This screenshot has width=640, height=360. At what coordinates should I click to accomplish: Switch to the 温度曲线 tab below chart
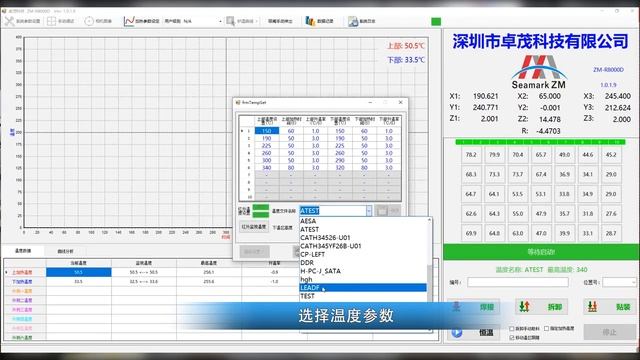click(23, 251)
